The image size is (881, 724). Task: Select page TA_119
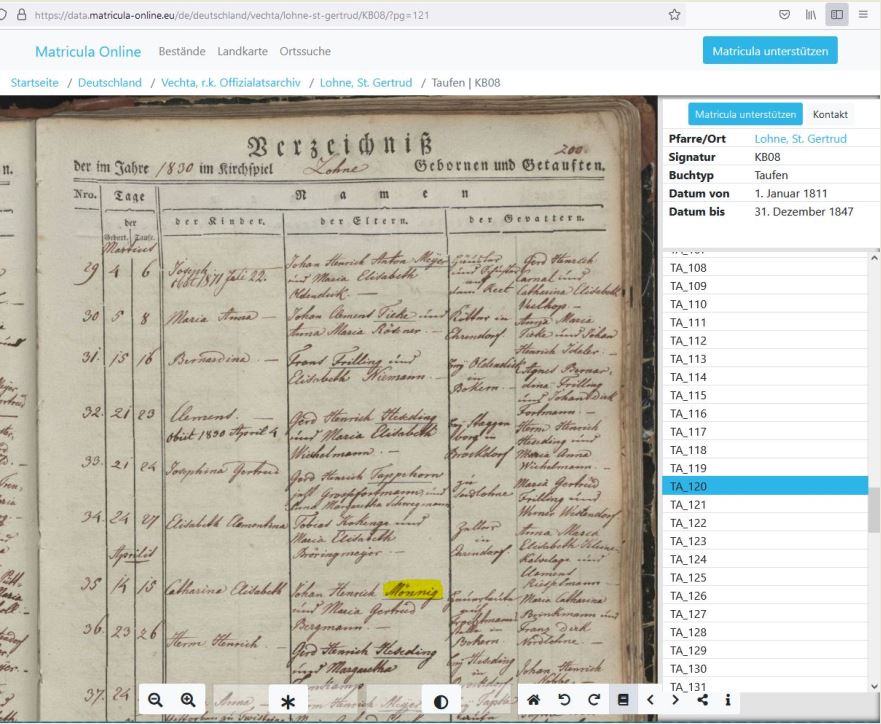[x=765, y=468]
